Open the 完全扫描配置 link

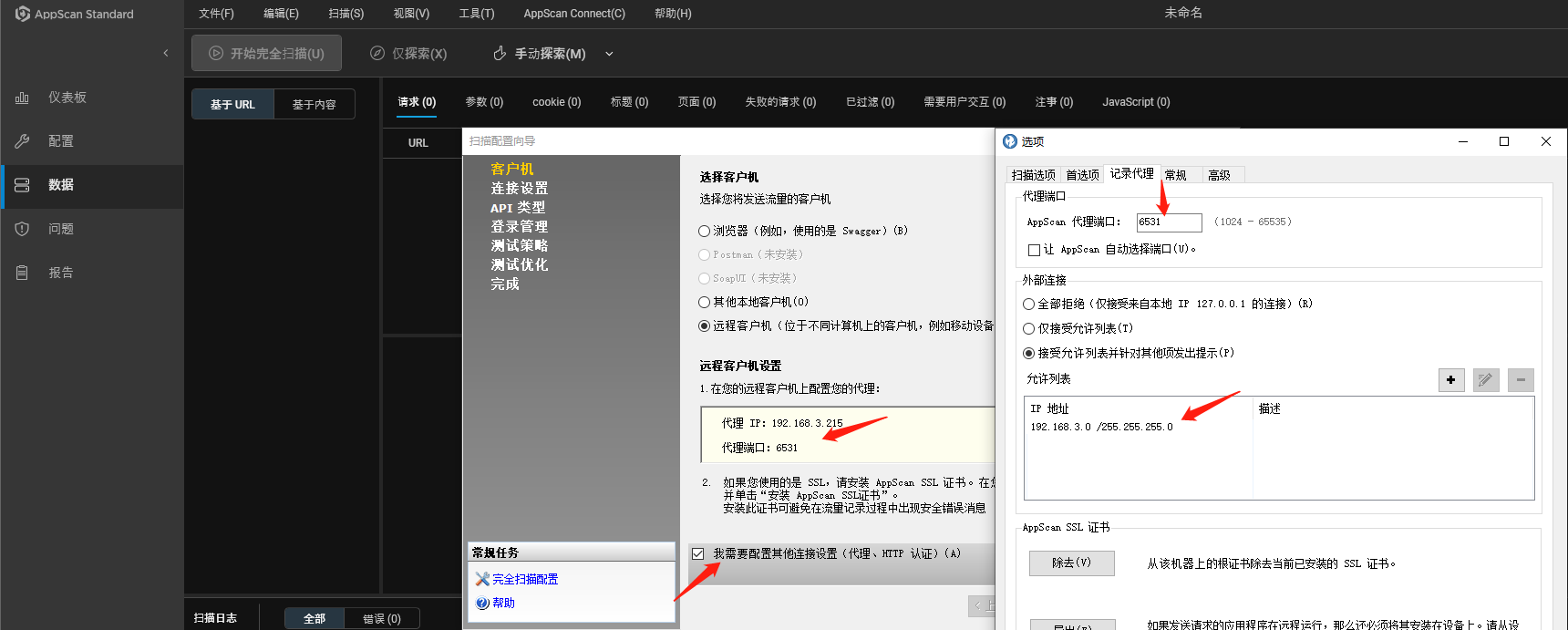tap(524, 579)
